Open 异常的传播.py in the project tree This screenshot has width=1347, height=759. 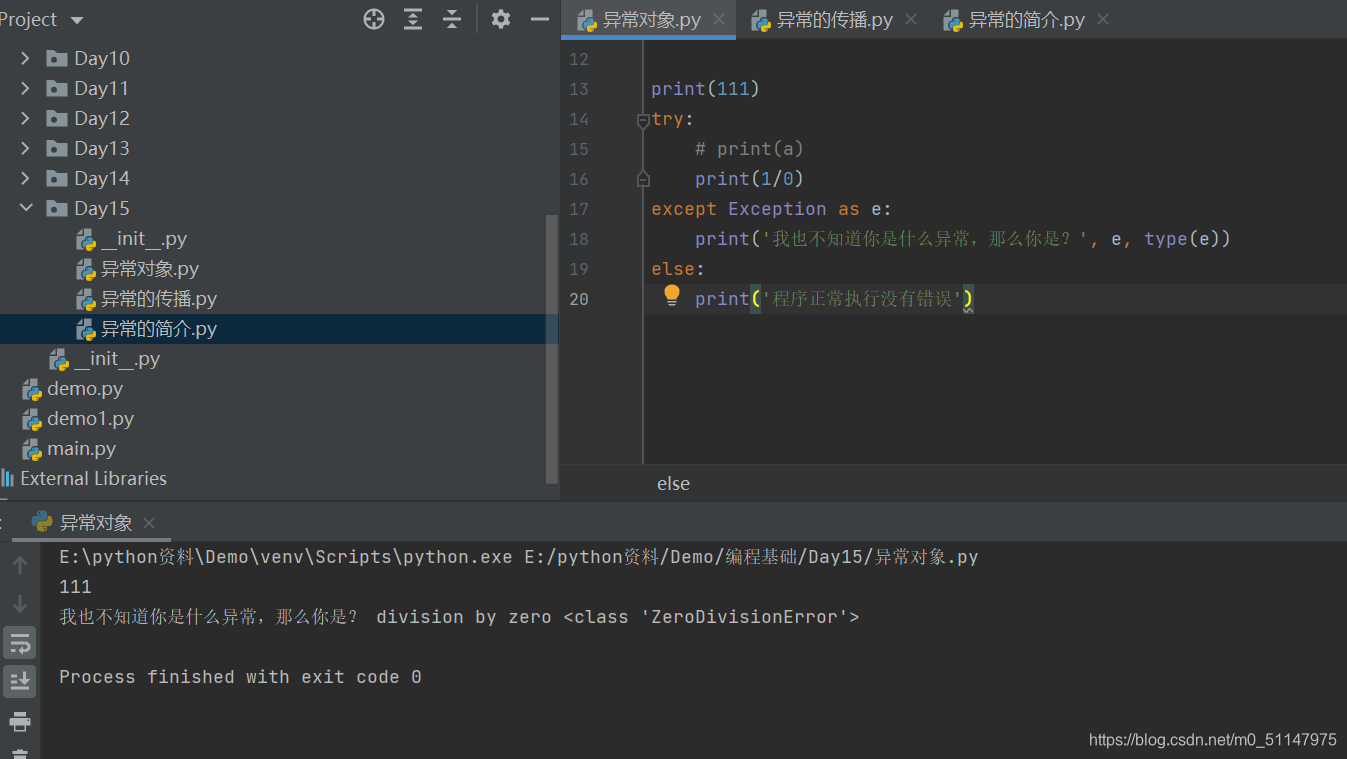click(x=159, y=299)
